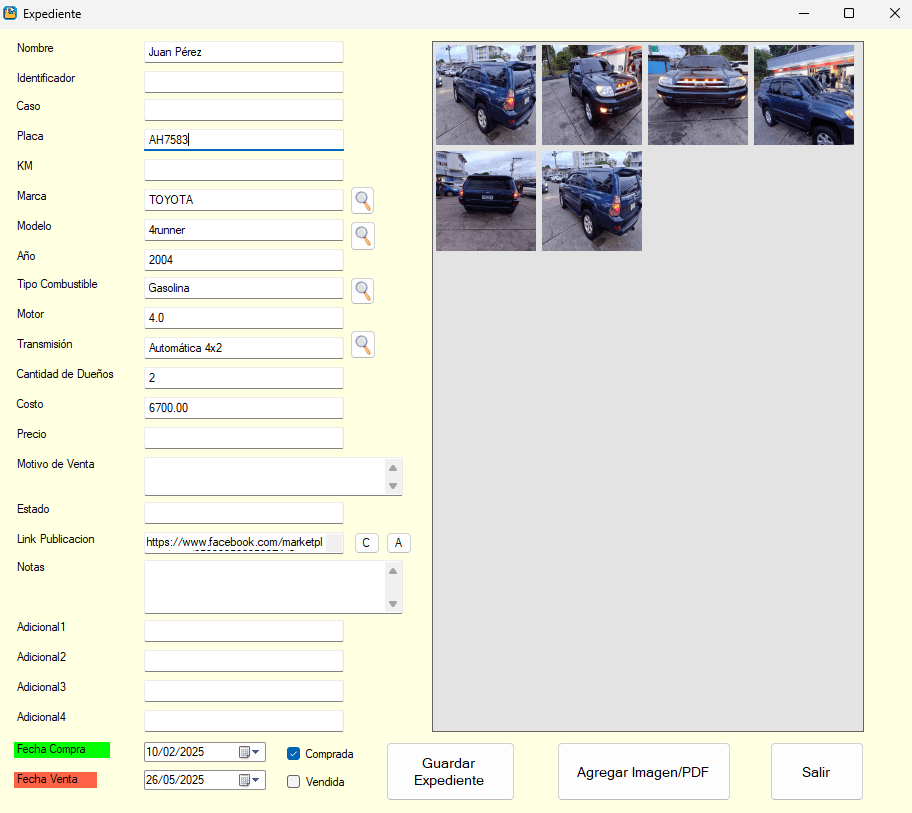This screenshot has width=912, height=813.
Task: Select the fourth thumbnail showing side profile
Action: coord(804,94)
